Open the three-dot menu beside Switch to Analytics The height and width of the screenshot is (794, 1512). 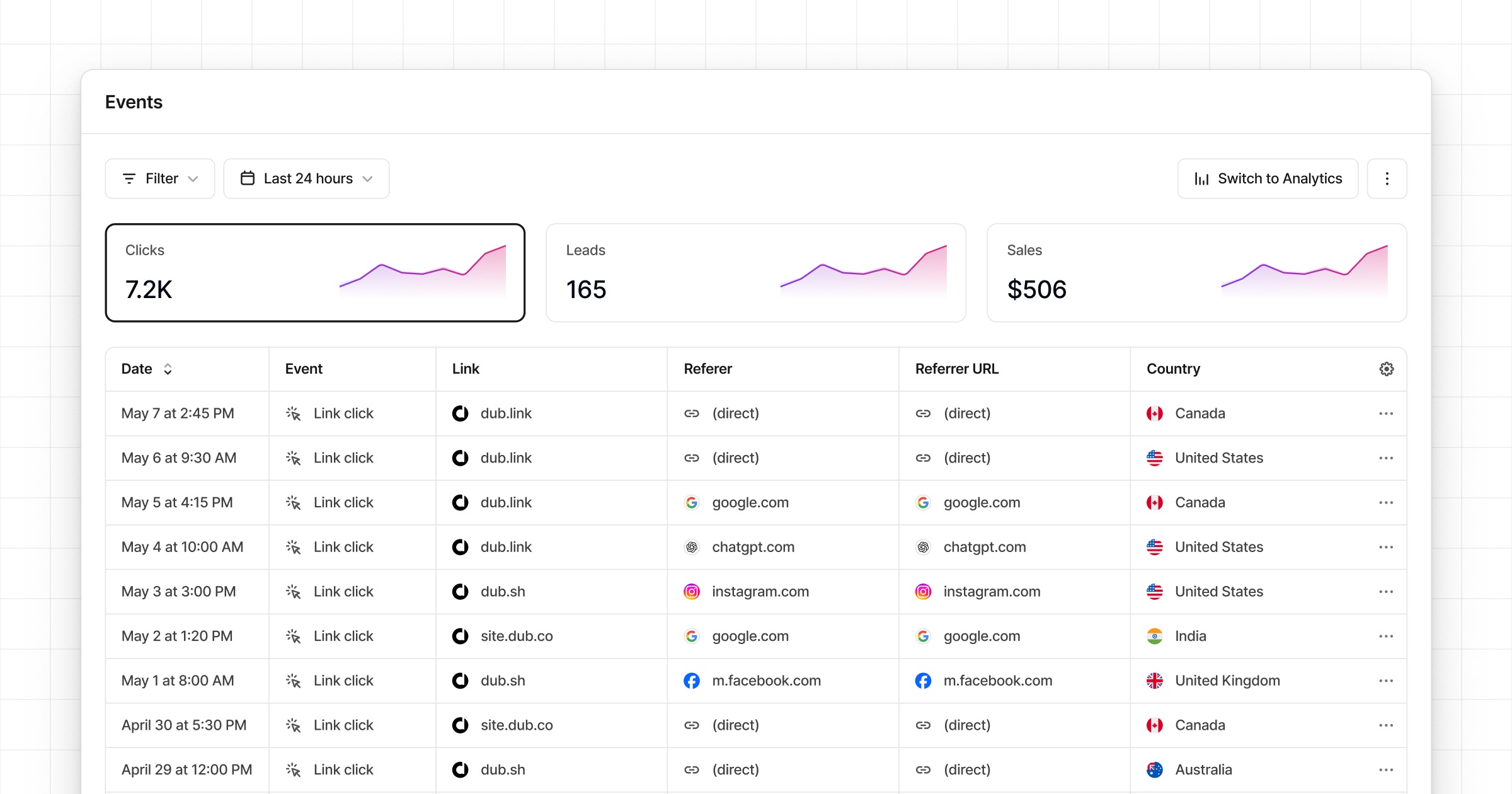[x=1387, y=178]
